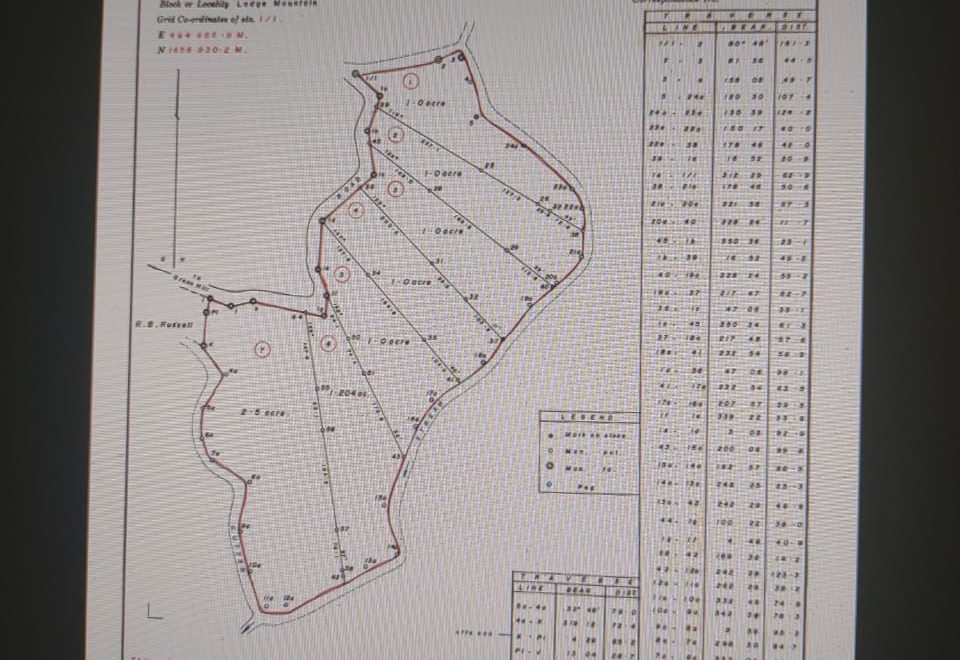Click the red circled lot number 7
Viewport: 960px width, 660px height.
coord(262,349)
